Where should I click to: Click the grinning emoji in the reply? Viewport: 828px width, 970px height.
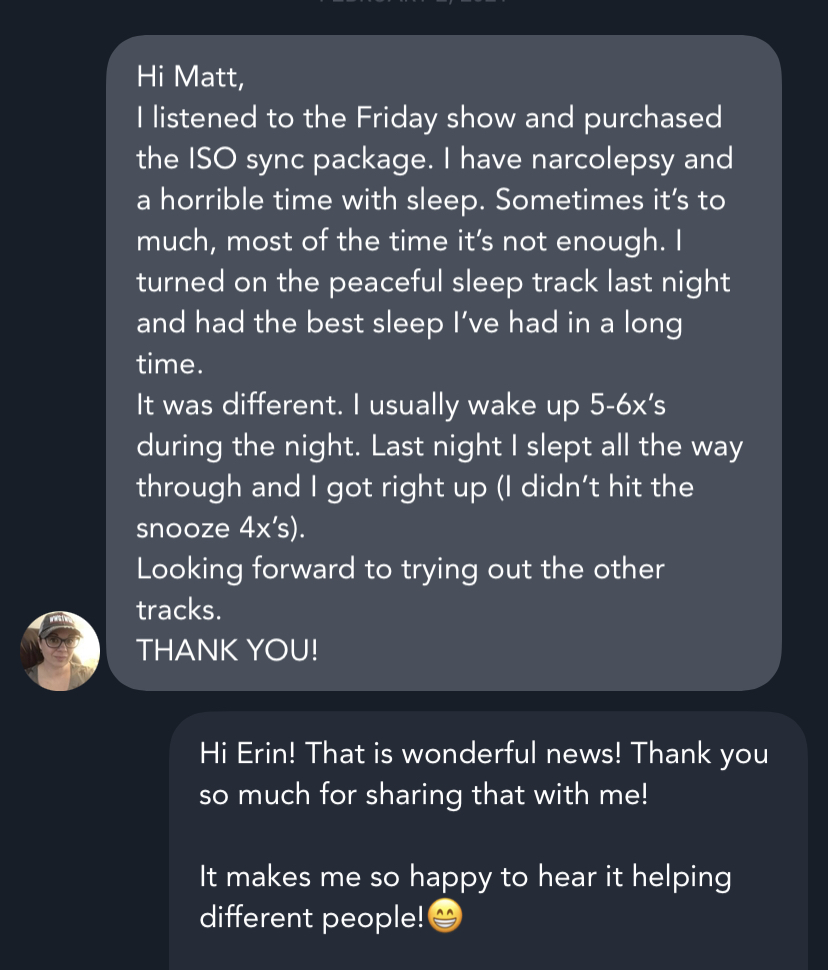coord(445,918)
